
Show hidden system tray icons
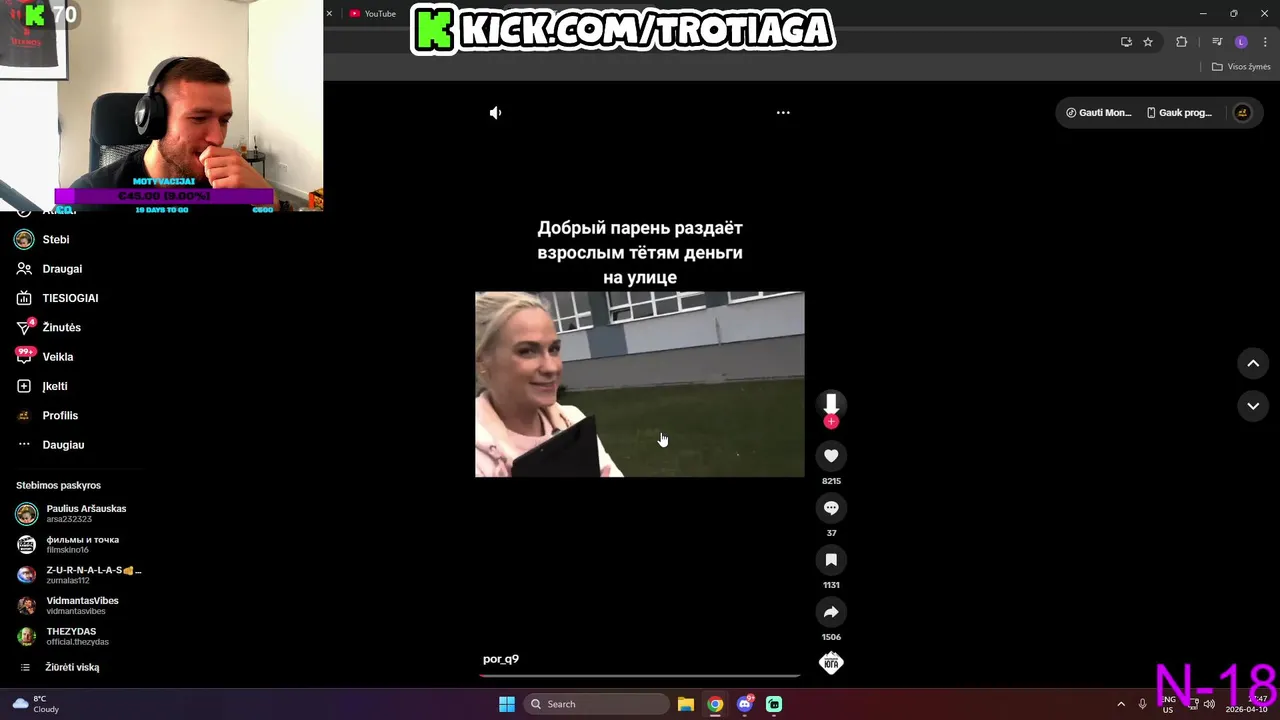tap(1121, 704)
